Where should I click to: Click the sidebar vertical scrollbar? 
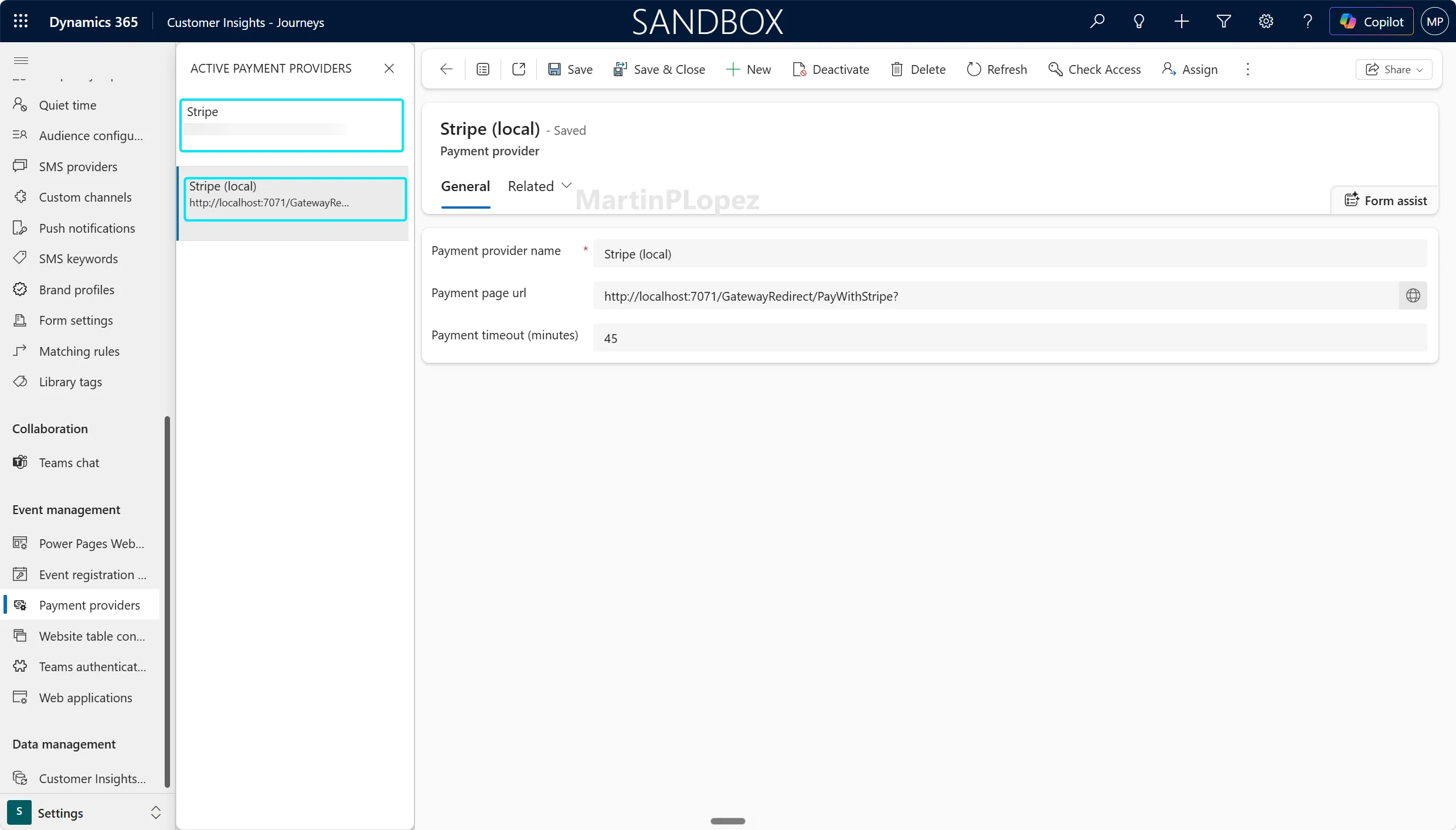(x=167, y=601)
